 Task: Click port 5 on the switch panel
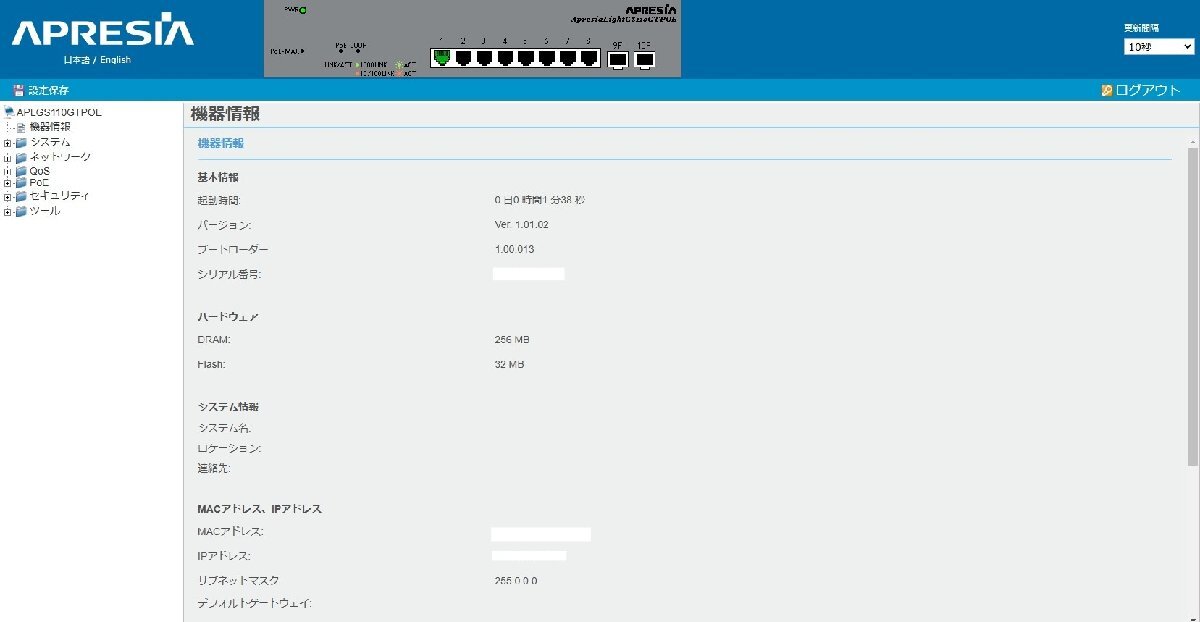click(x=526, y=58)
